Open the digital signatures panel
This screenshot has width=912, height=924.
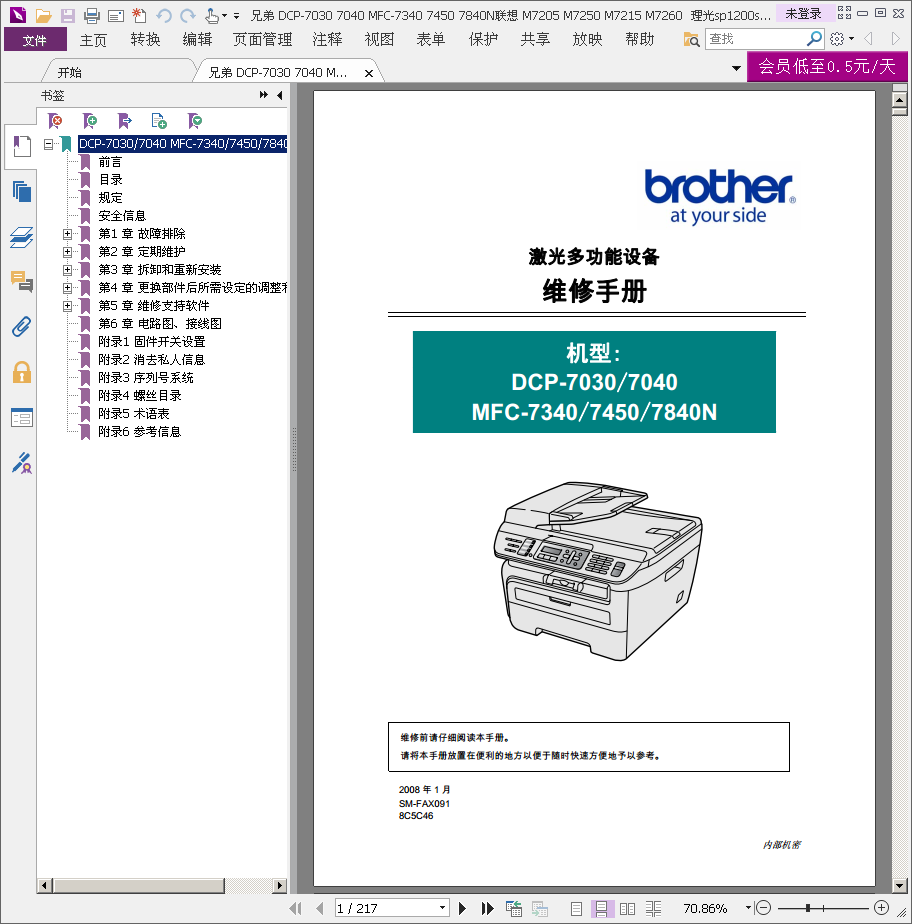click(22, 463)
